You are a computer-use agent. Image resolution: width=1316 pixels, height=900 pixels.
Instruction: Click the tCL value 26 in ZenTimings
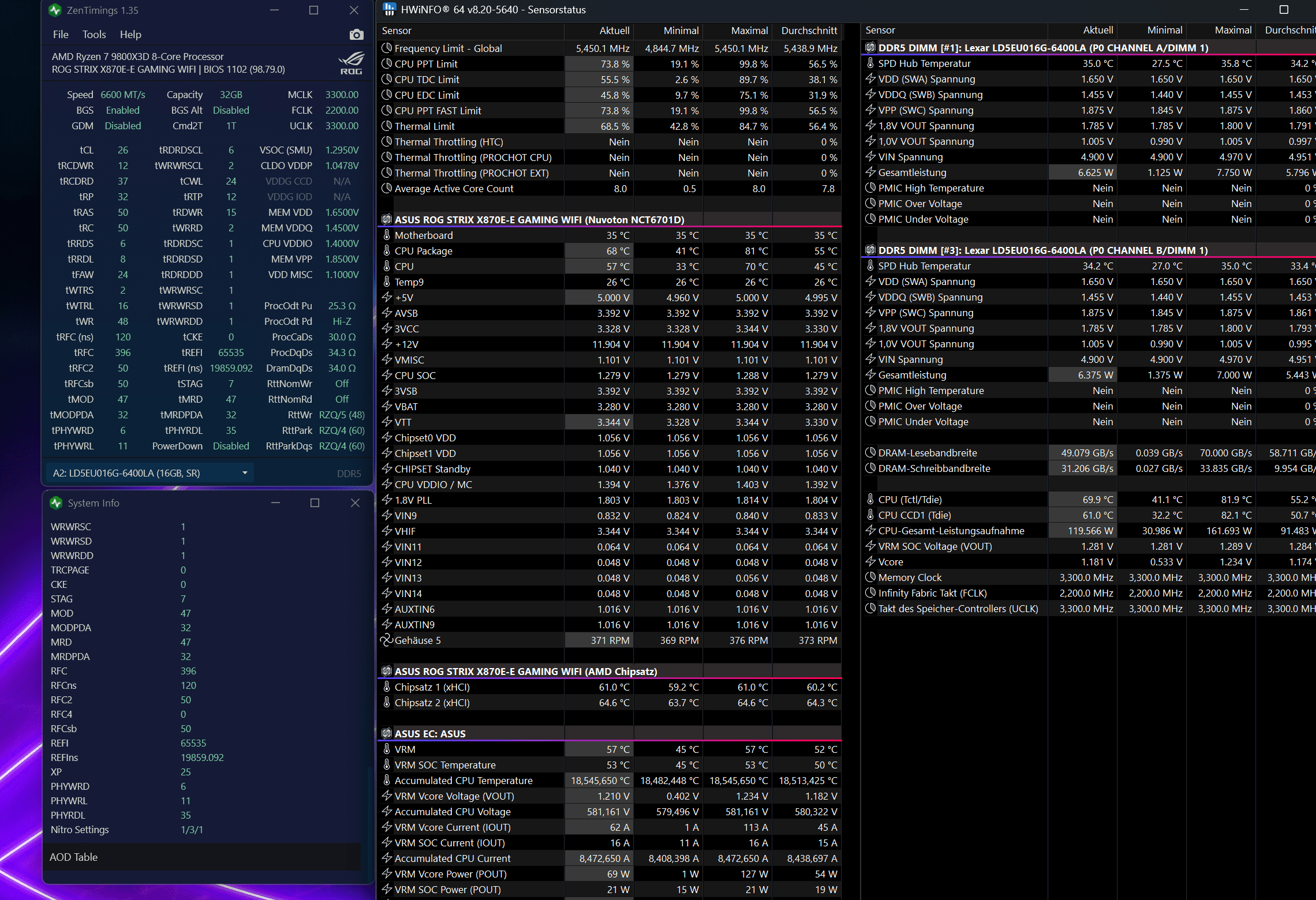[123, 150]
